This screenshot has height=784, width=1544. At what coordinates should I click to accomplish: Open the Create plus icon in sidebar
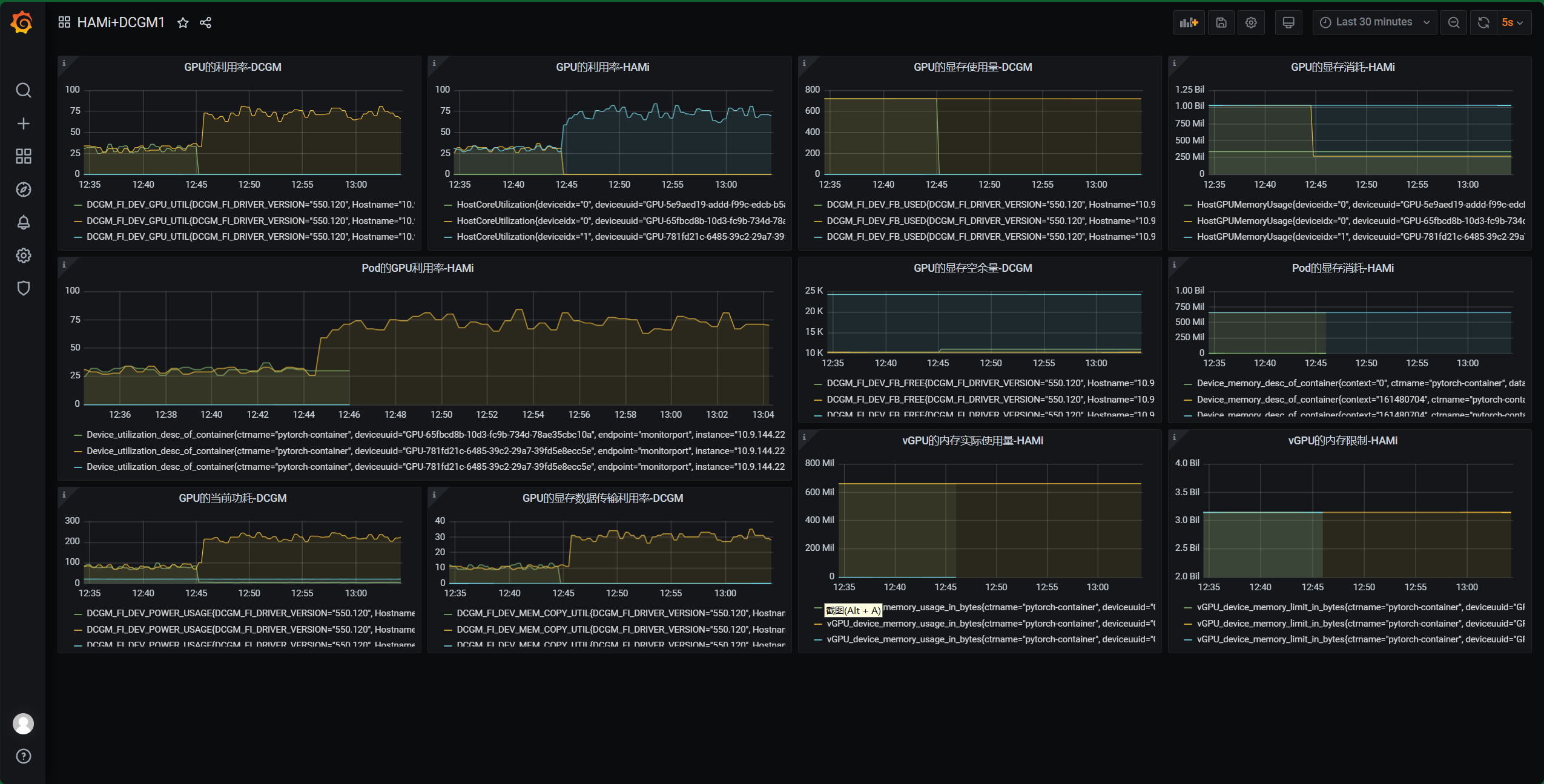tap(23, 124)
